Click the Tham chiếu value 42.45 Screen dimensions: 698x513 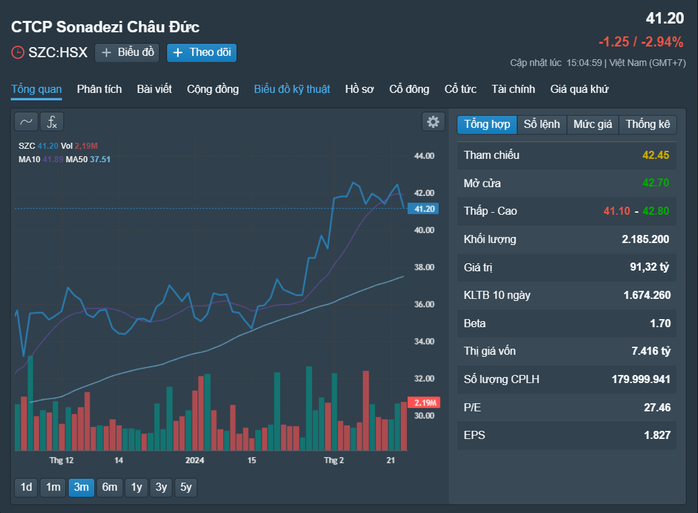656,155
